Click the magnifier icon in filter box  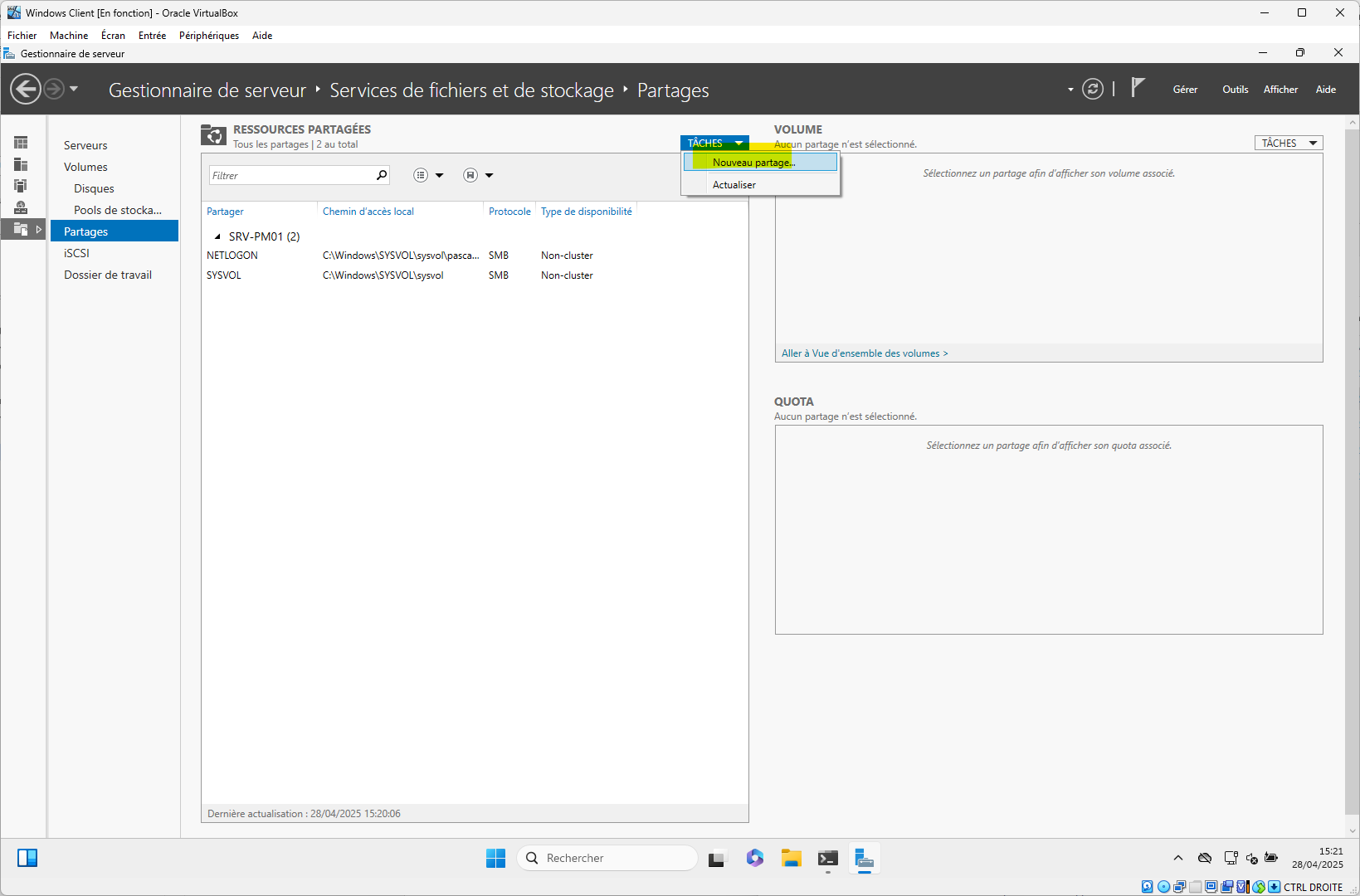click(382, 175)
